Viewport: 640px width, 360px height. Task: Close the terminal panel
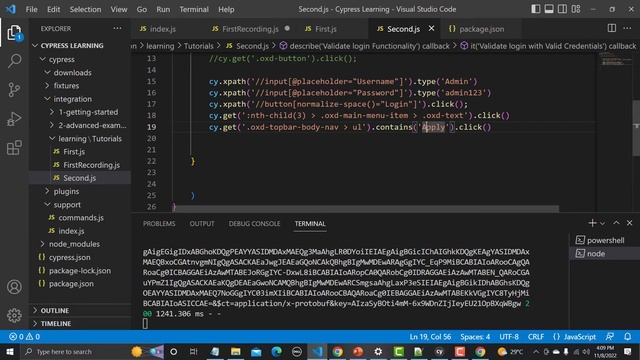coord(629,223)
